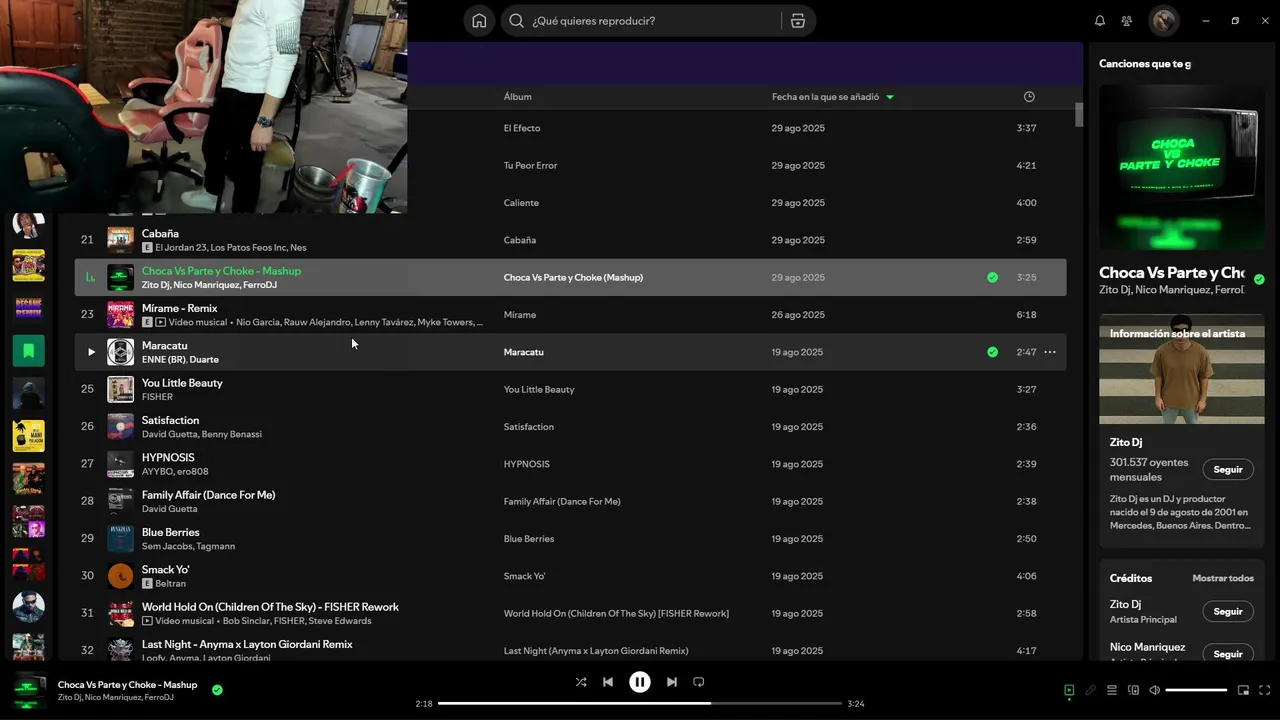The width and height of the screenshot is (1280, 720).
Task: Open the lyrics microphone icon
Action: [x=1091, y=690]
